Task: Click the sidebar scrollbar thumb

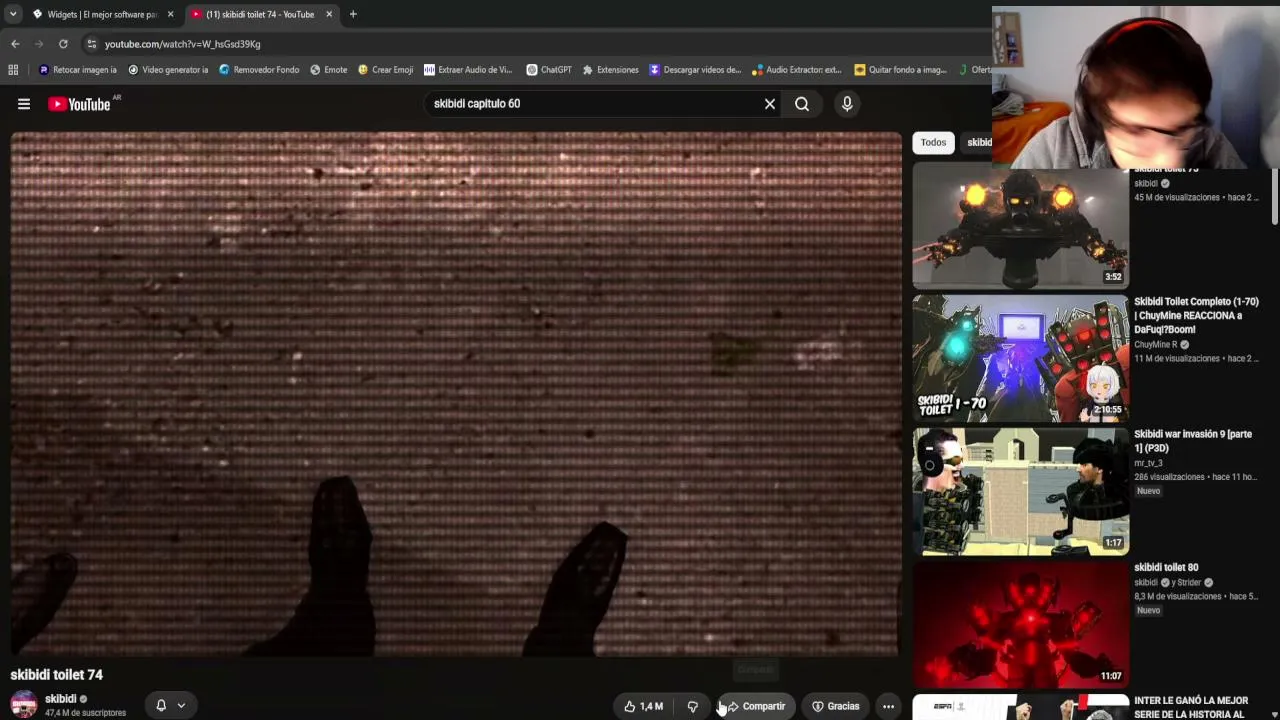Action: [x=1275, y=196]
